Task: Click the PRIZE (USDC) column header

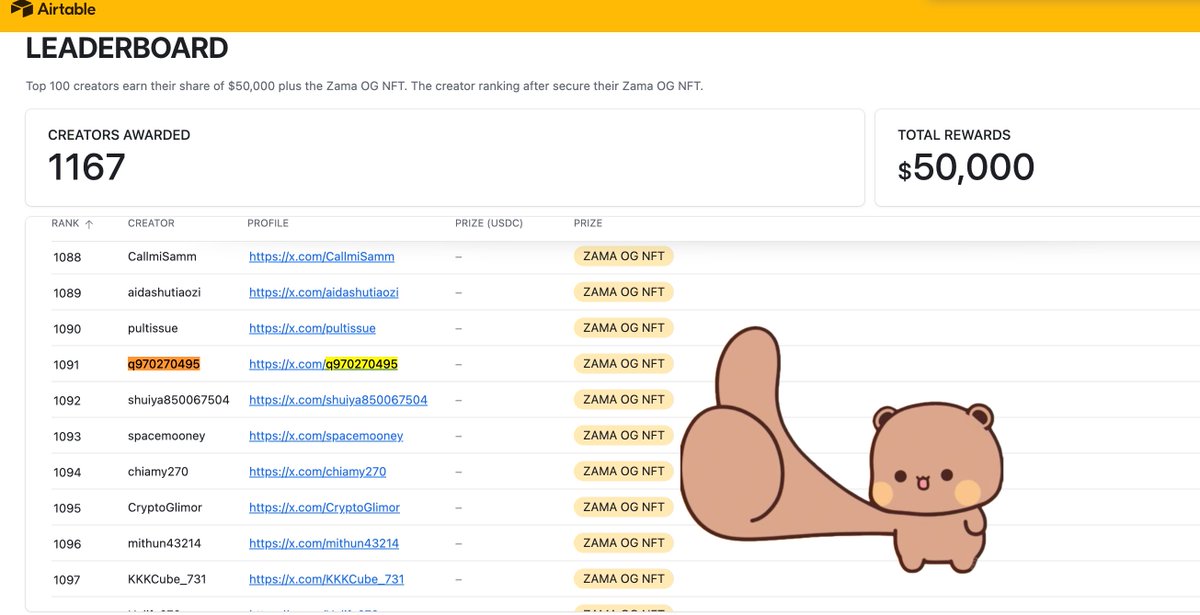Action: click(x=489, y=224)
